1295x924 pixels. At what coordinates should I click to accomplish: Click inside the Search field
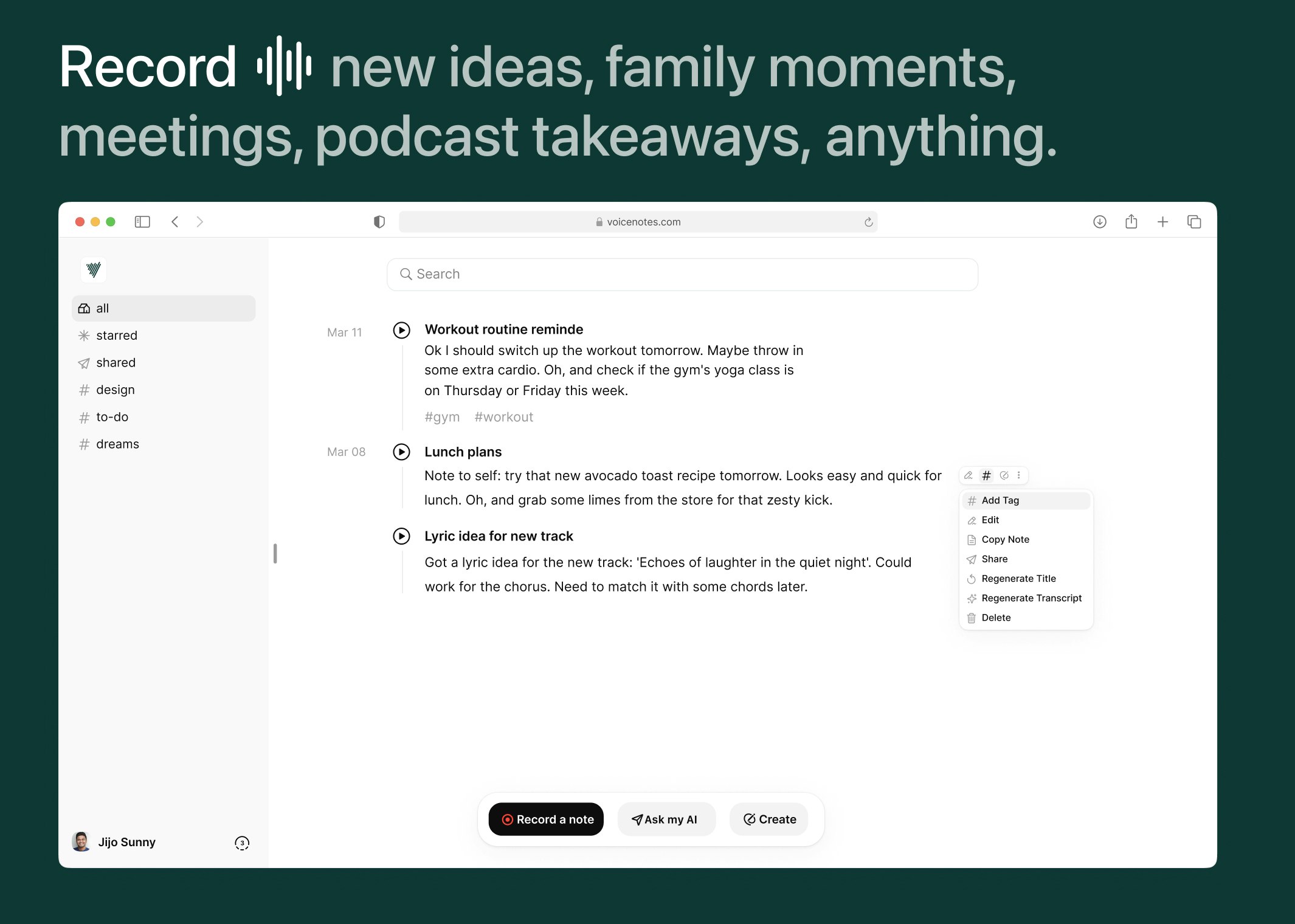pyautogui.click(x=682, y=274)
